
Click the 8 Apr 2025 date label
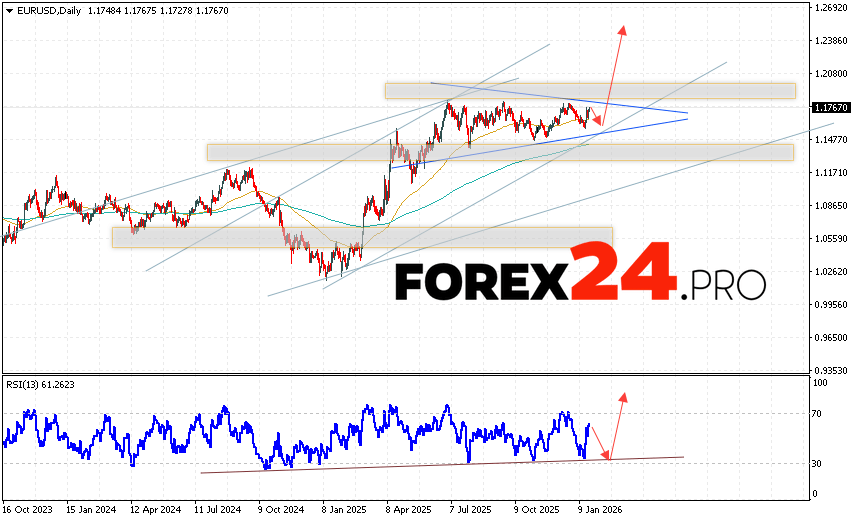(x=409, y=507)
